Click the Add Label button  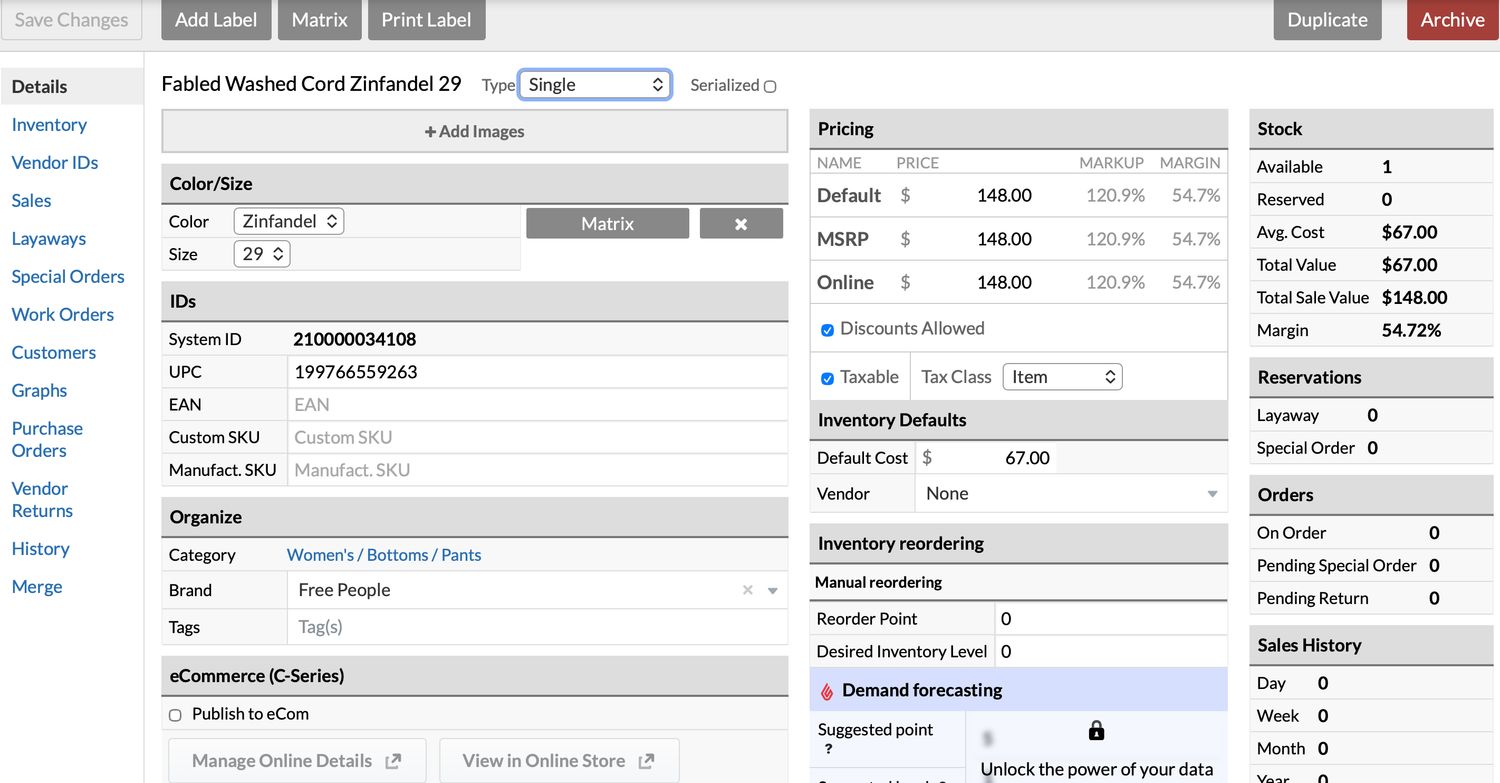216,20
